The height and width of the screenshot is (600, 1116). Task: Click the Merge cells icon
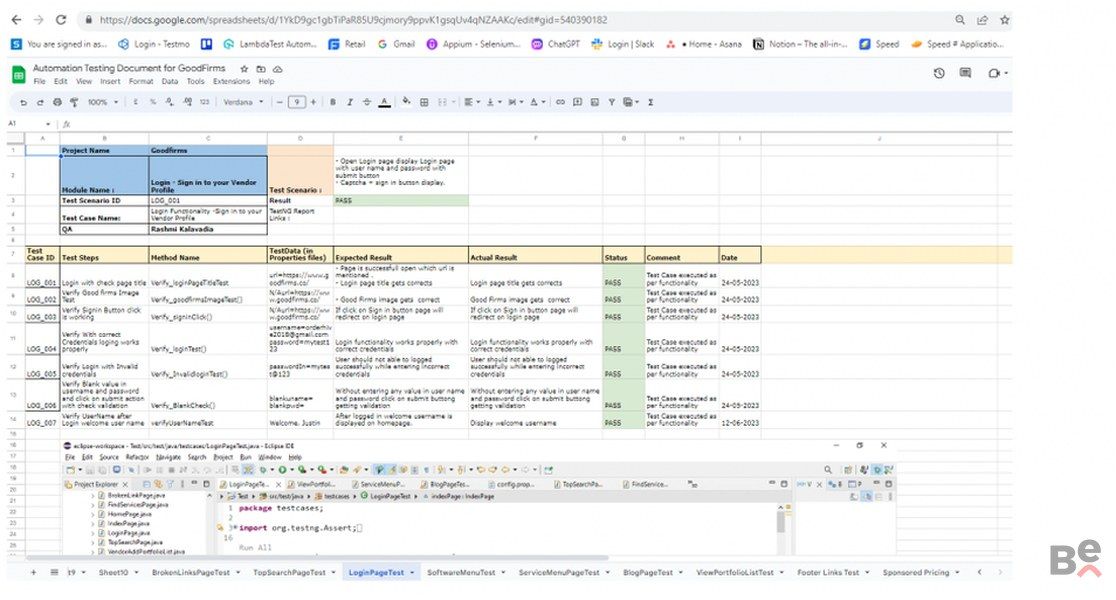443,102
